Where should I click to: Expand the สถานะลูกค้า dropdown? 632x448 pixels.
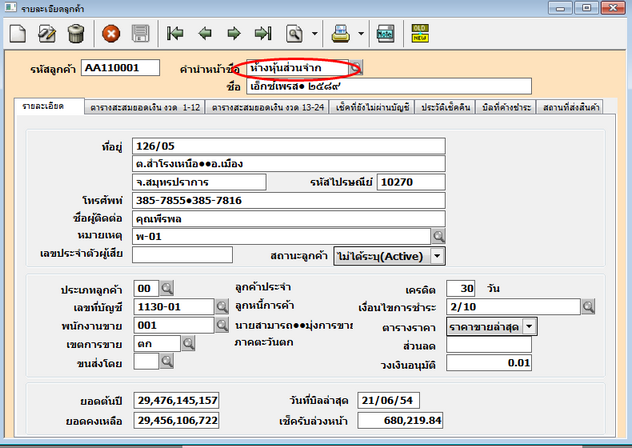pyautogui.click(x=438, y=257)
